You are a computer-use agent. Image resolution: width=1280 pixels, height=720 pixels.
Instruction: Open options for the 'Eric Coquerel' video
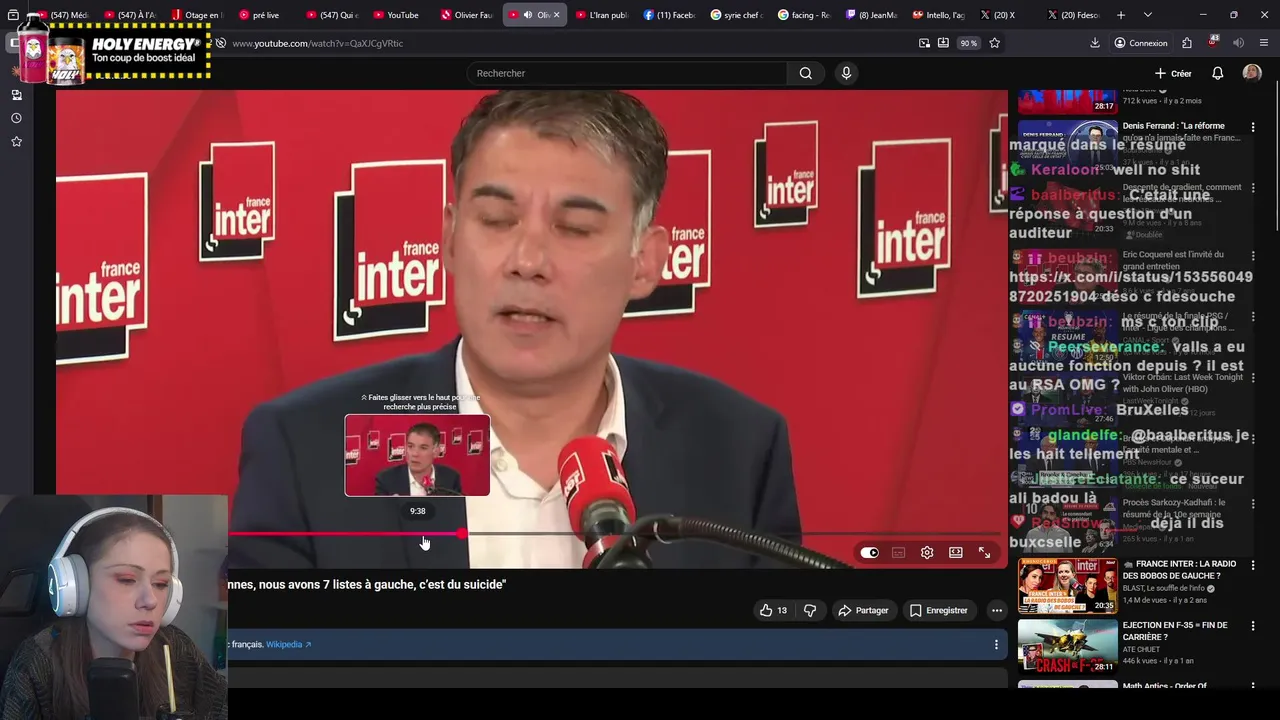click(x=1252, y=256)
